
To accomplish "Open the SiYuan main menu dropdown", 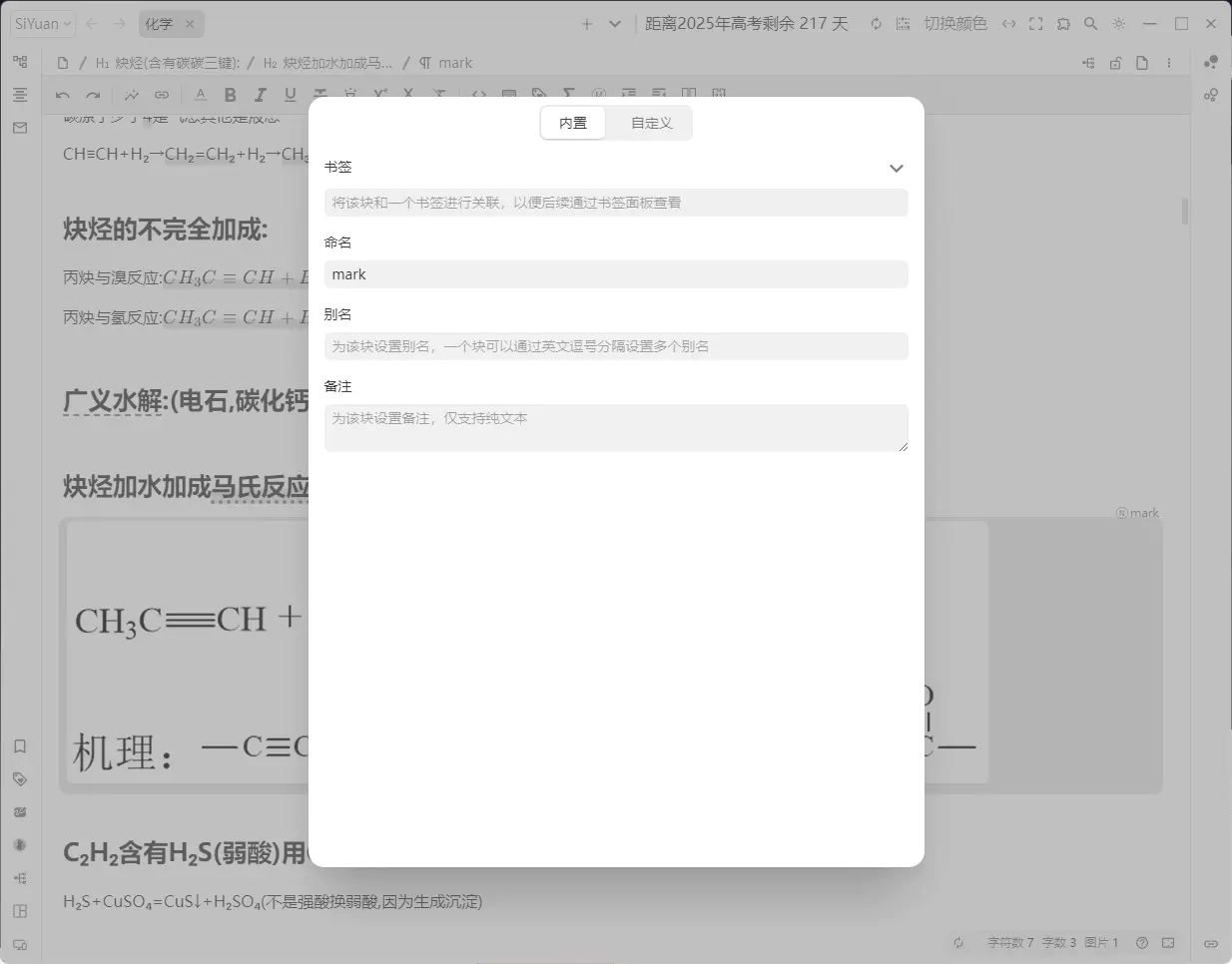I will pos(43,24).
